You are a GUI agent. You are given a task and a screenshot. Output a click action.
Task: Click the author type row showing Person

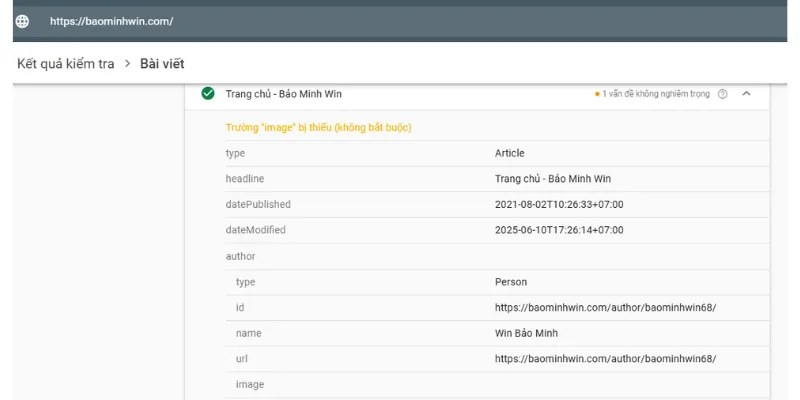tap(497, 282)
